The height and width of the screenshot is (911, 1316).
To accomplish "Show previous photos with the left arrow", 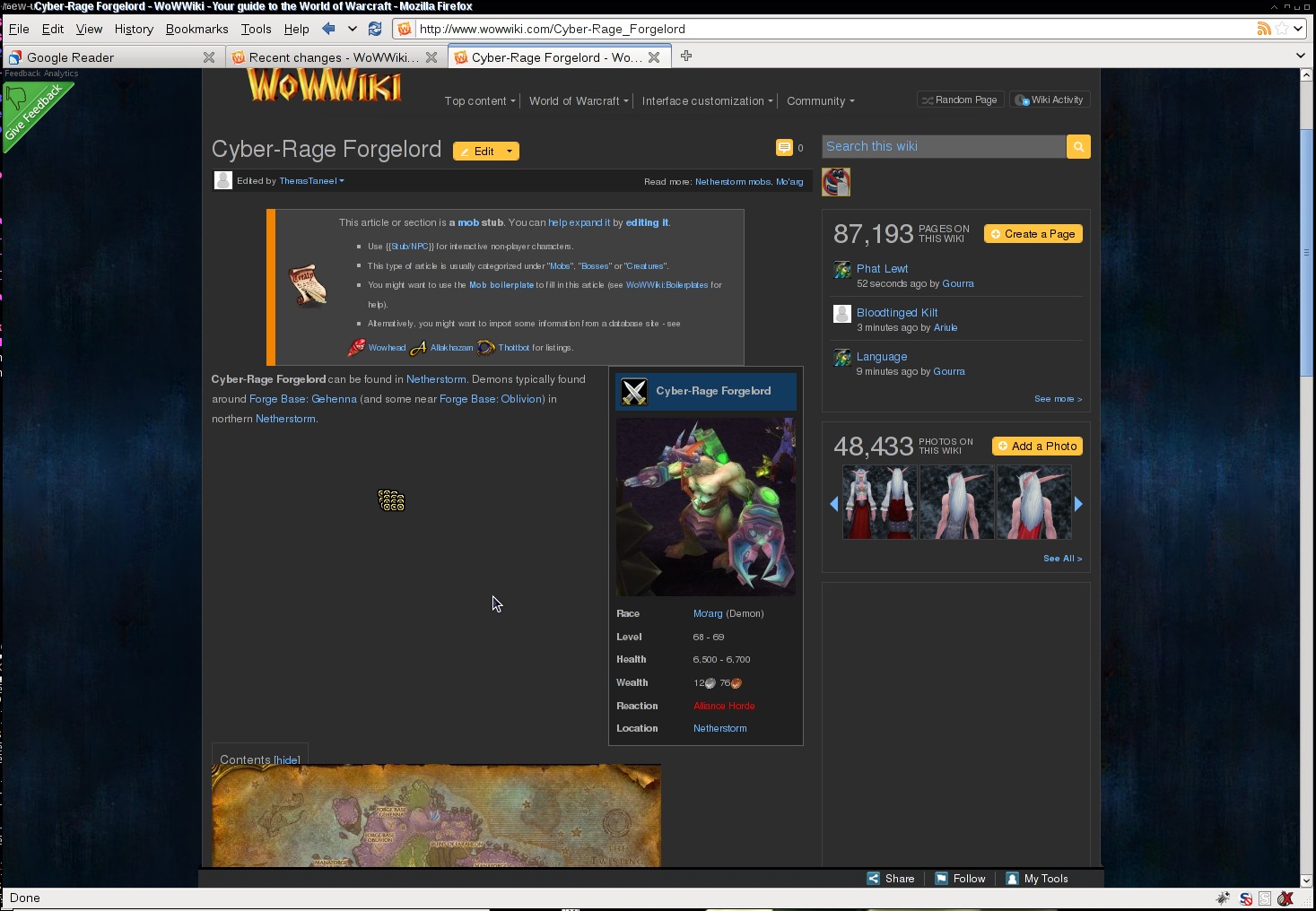I will coord(834,504).
